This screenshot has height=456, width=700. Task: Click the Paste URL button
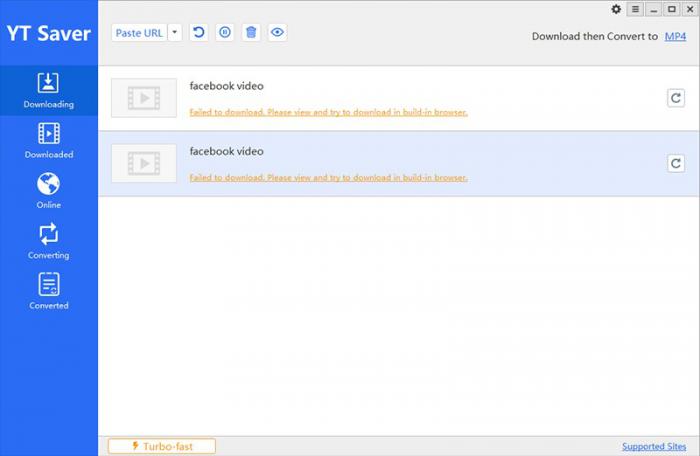point(139,33)
